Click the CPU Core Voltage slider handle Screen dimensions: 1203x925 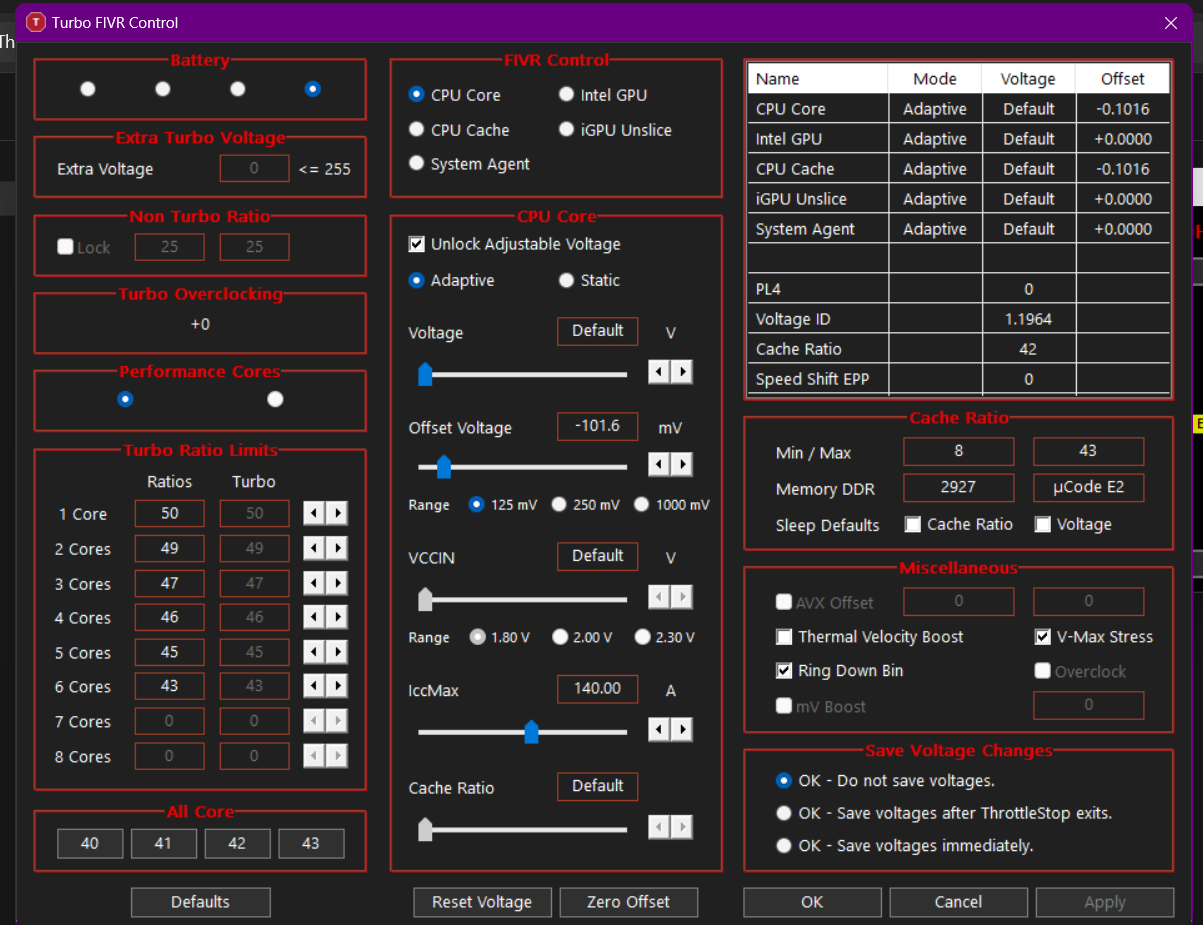425,375
